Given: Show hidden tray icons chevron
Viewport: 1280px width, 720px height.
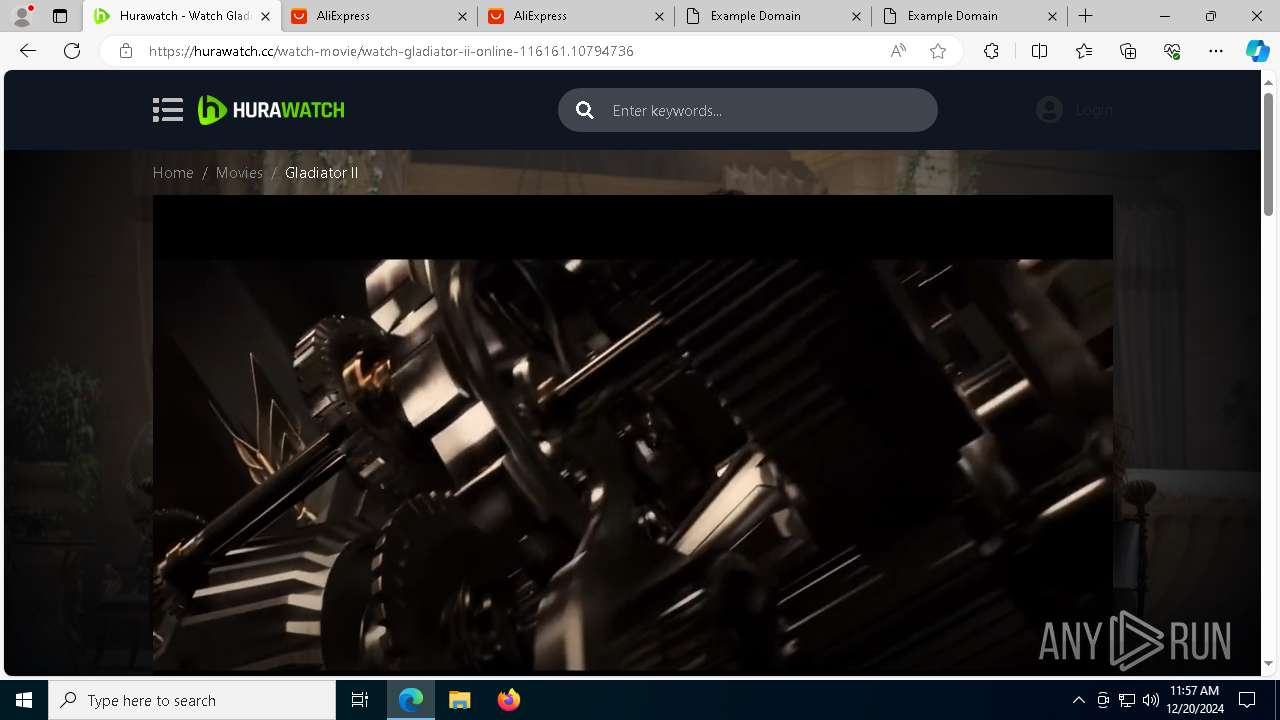Looking at the screenshot, I should (x=1078, y=700).
